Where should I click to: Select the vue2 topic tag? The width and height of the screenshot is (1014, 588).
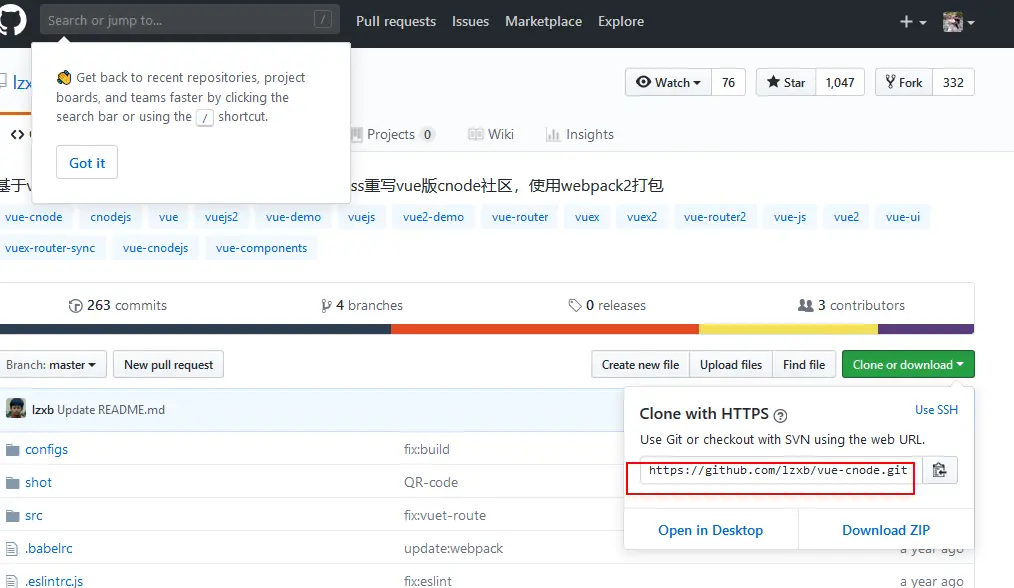(846, 217)
